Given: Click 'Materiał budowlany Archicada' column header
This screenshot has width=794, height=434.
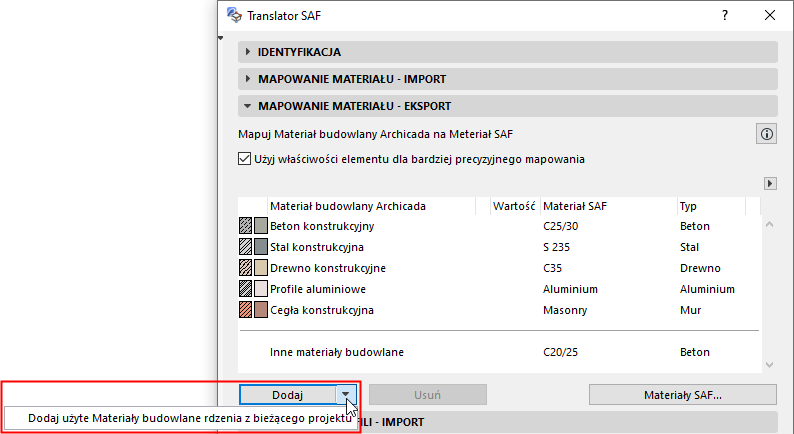Looking at the screenshot, I should pyautogui.click(x=372, y=206).
